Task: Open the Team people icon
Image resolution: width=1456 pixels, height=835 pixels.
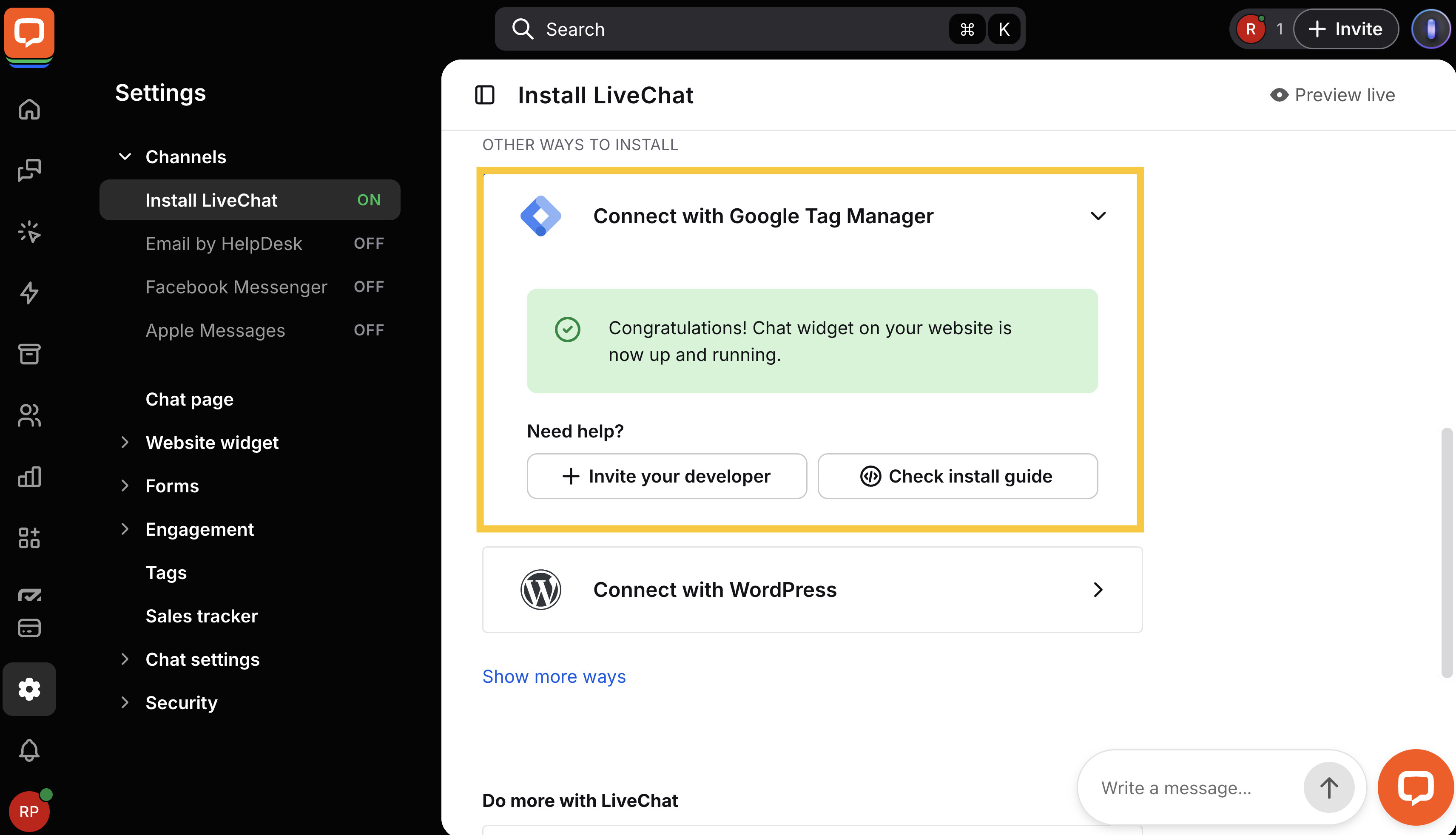Action: (x=29, y=415)
